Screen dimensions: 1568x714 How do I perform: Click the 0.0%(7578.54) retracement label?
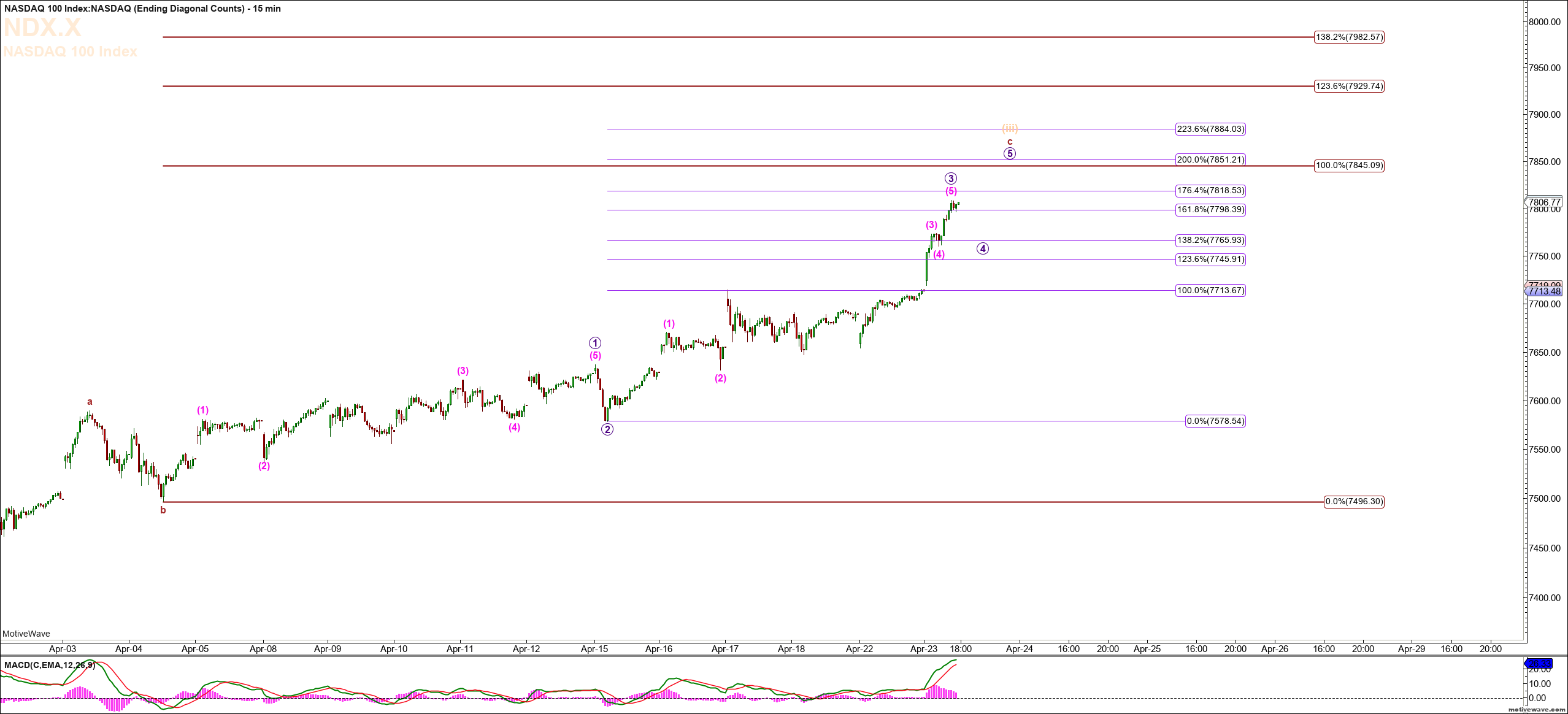[1215, 421]
